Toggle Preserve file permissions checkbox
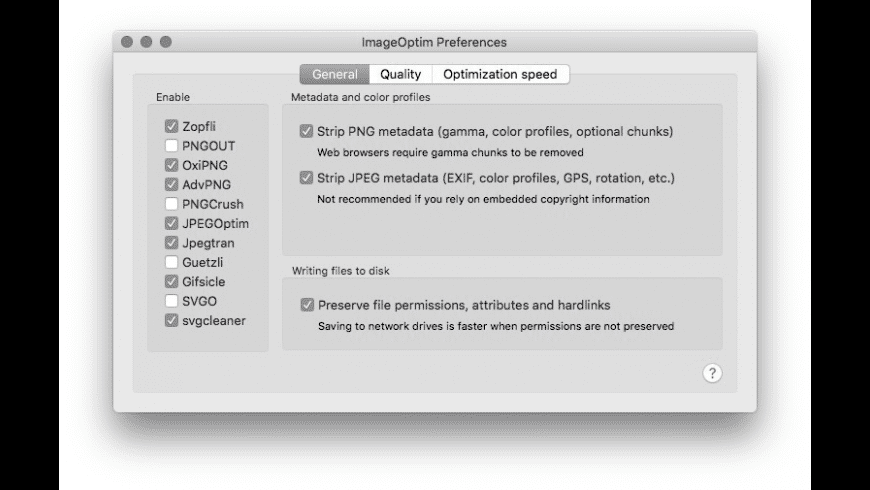The height and width of the screenshot is (490, 870). (x=307, y=305)
